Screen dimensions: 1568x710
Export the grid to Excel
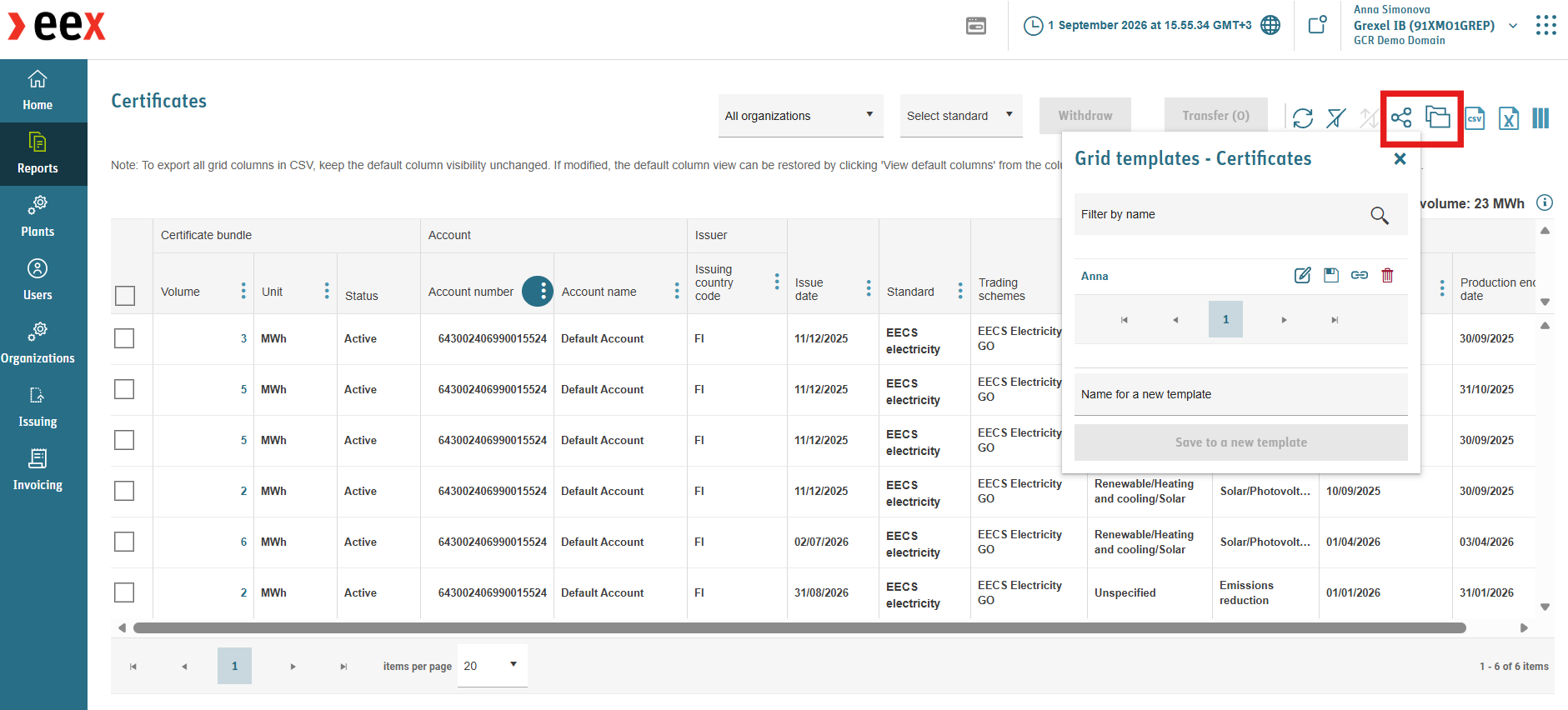point(1508,118)
